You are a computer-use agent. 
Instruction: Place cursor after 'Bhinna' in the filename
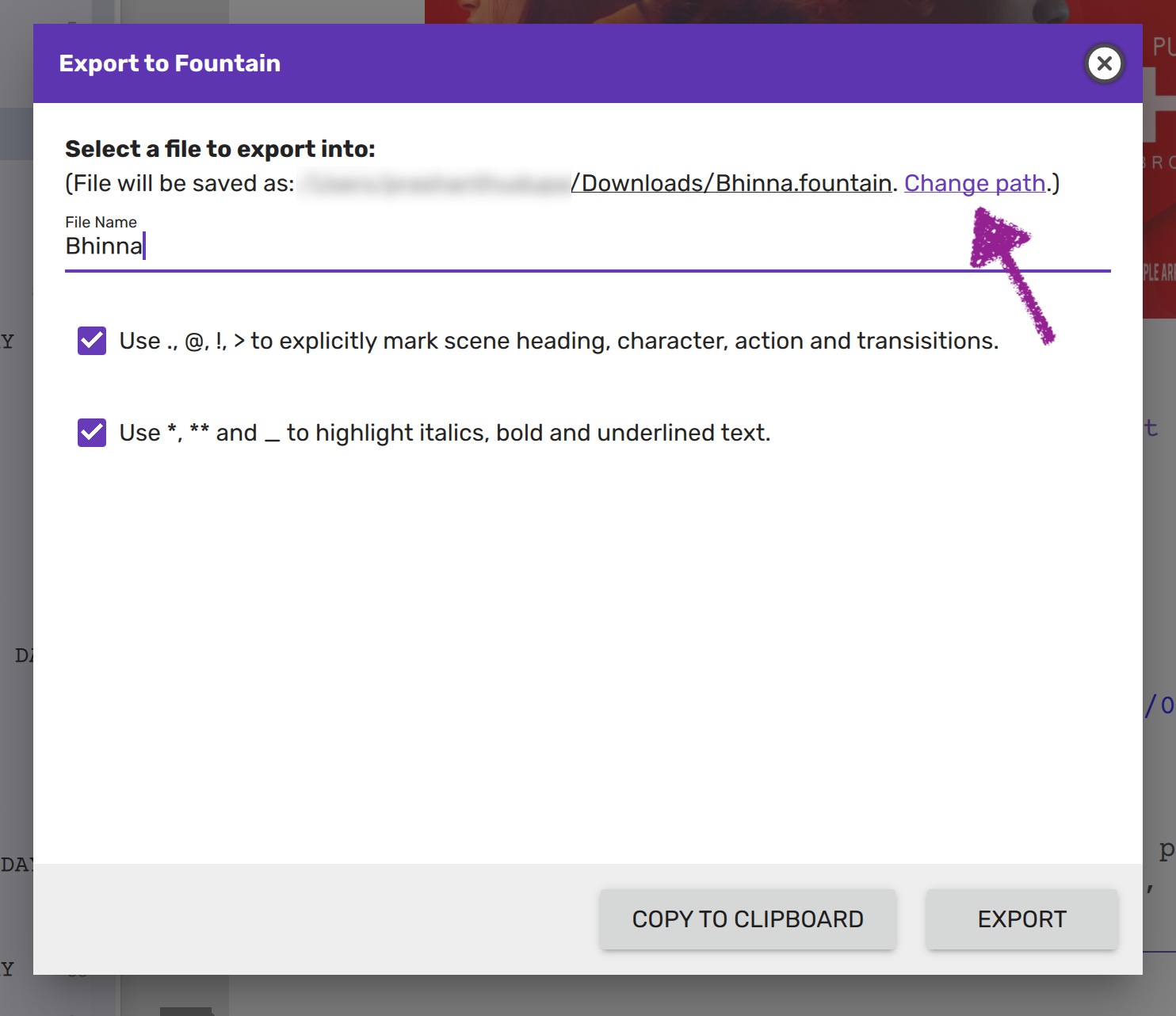(x=143, y=246)
